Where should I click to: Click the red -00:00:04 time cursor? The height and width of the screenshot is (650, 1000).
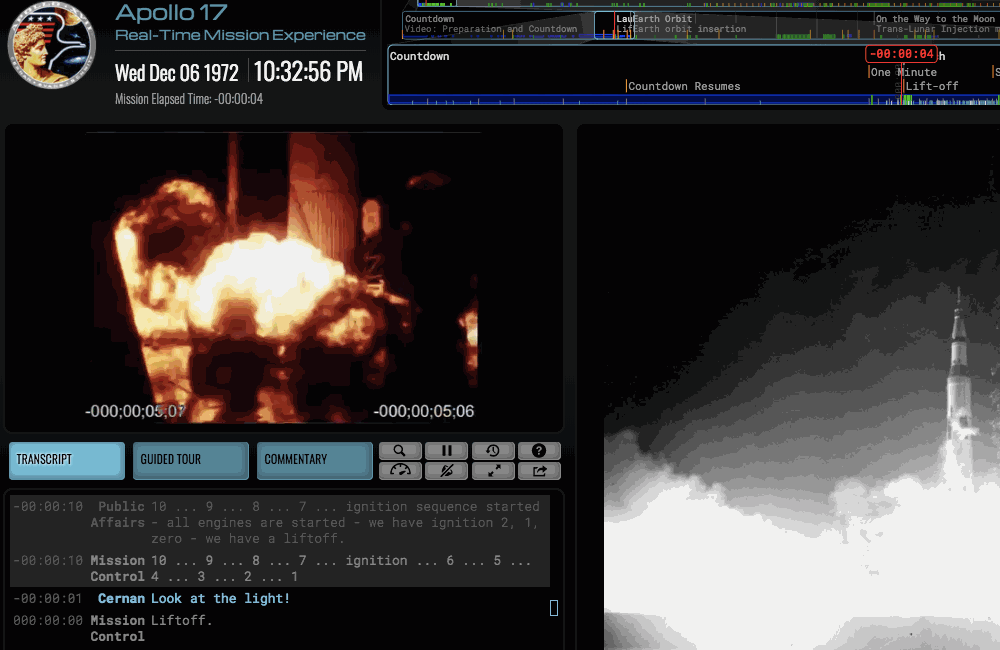tap(901, 54)
